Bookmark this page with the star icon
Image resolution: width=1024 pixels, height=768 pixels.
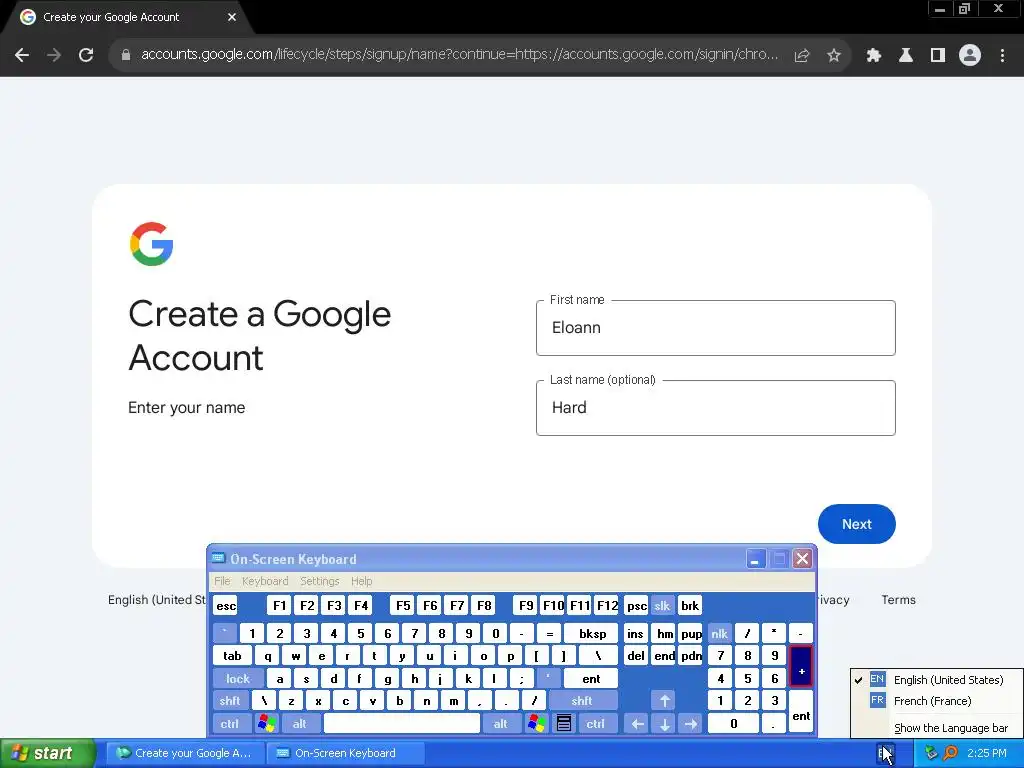click(x=833, y=56)
